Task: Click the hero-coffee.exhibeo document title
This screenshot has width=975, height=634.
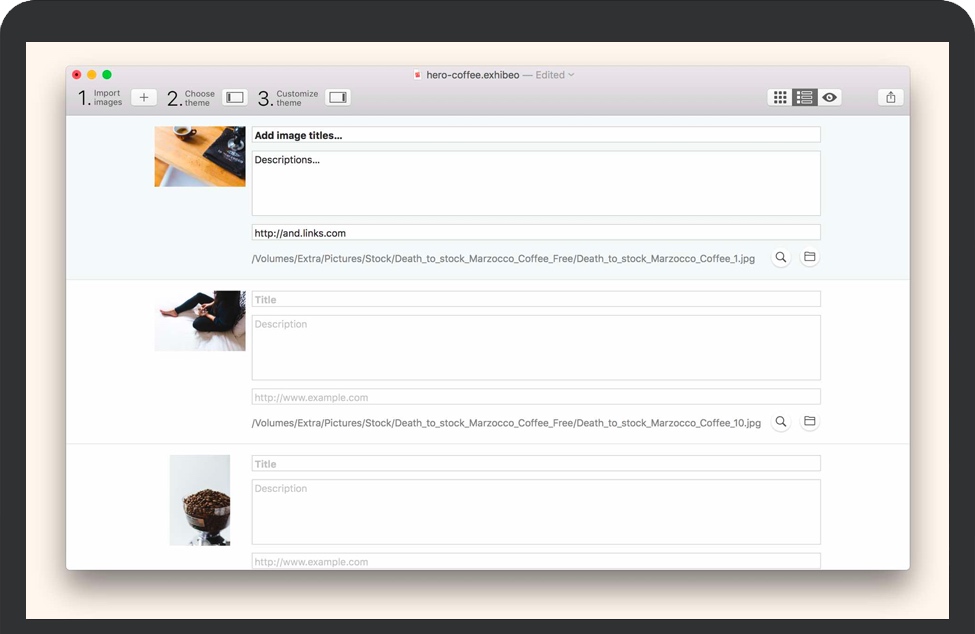Action: click(472, 75)
